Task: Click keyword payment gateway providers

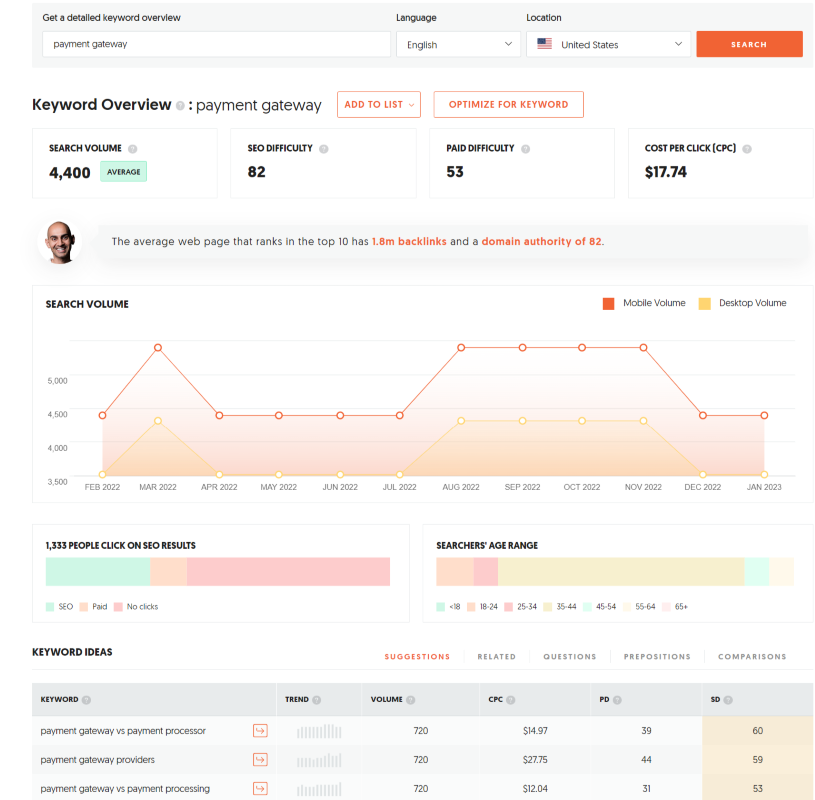Action: click(x=98, y=760)
